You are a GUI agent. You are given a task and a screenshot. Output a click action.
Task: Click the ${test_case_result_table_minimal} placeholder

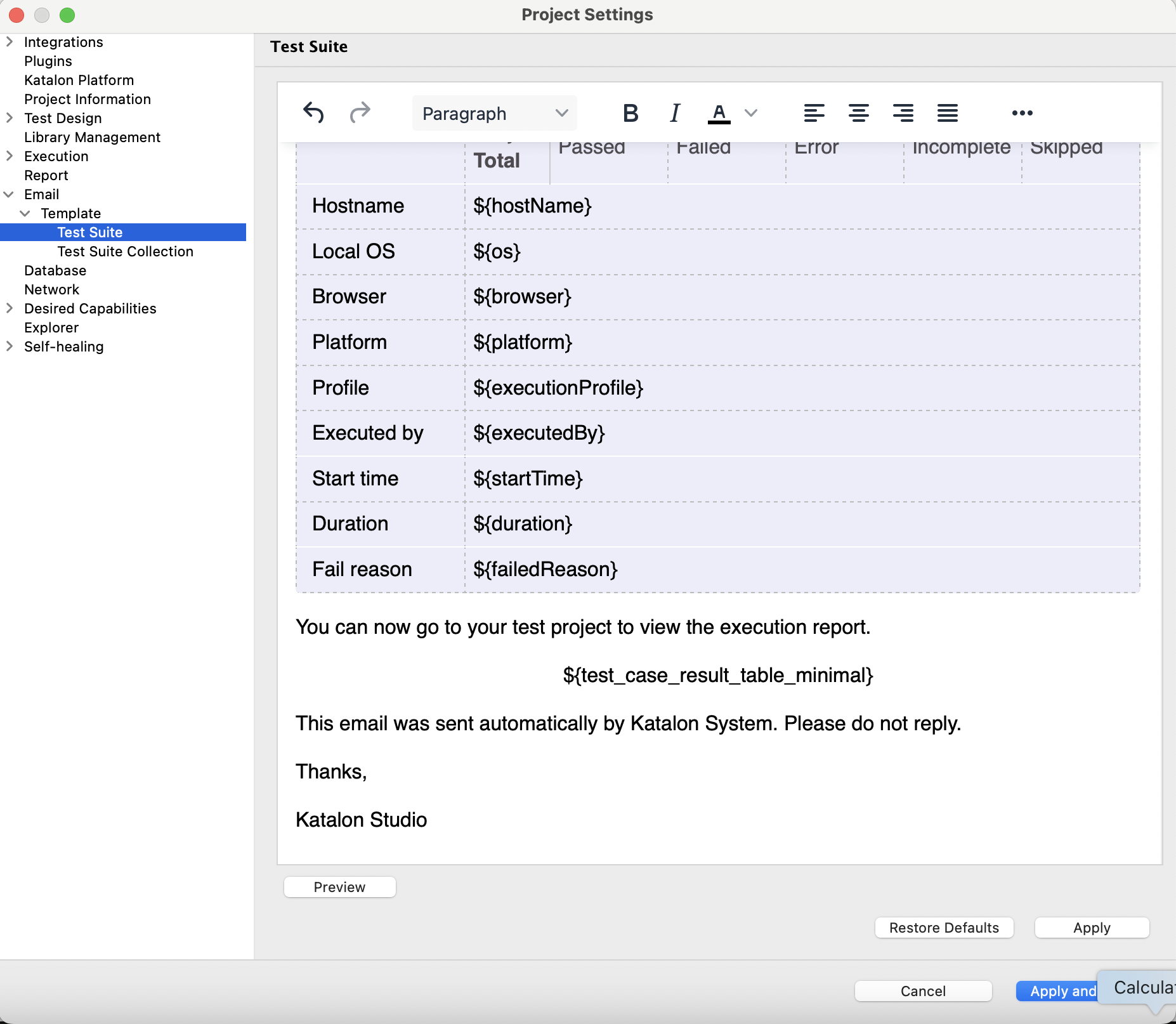[718, 675]
